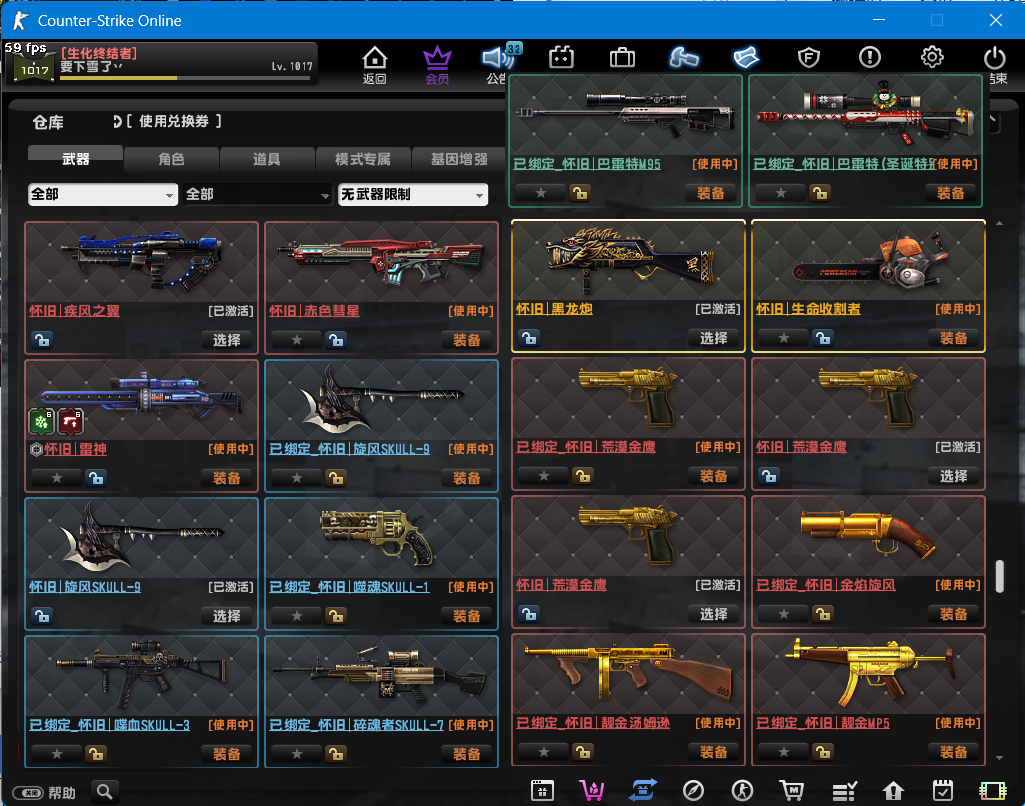
Task: Expand the chevron next to 要下雪了
Action: 118,67
